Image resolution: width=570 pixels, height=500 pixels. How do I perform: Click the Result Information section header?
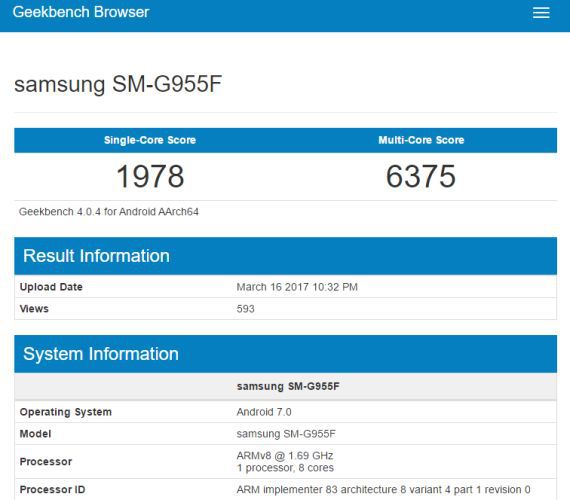click(285, 256)
